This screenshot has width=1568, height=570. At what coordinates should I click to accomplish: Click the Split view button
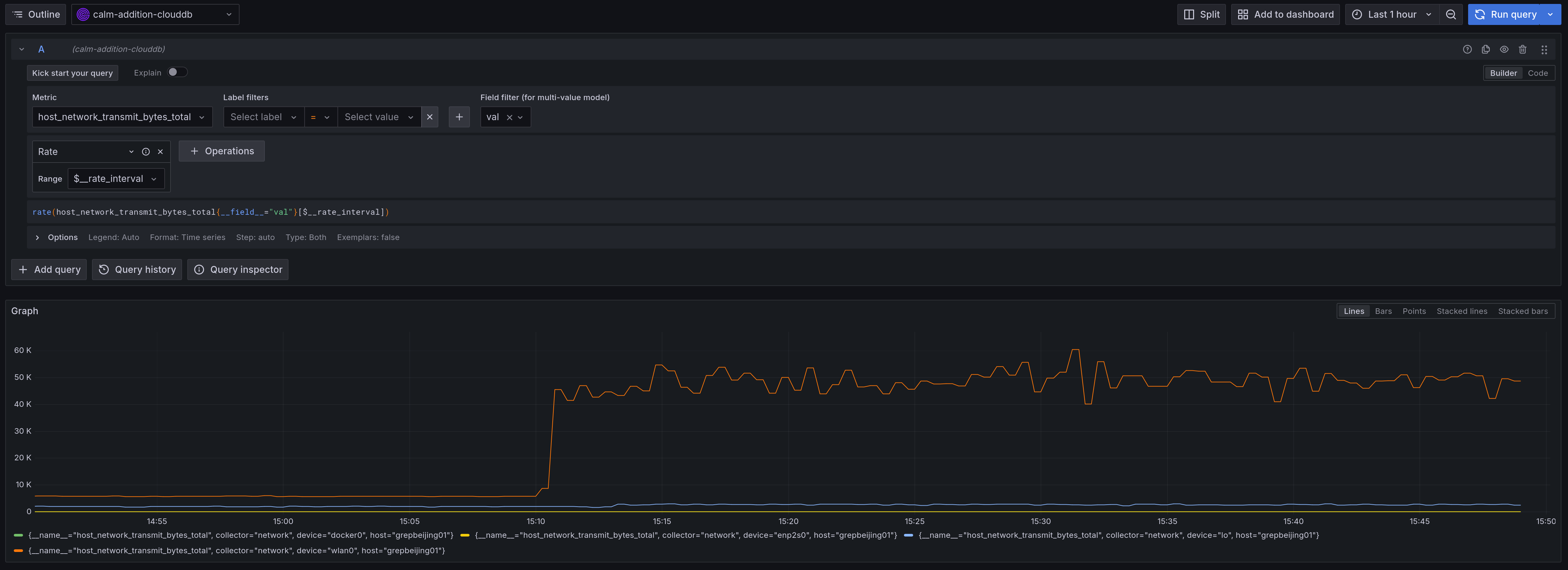click(x=1202, y=14)
